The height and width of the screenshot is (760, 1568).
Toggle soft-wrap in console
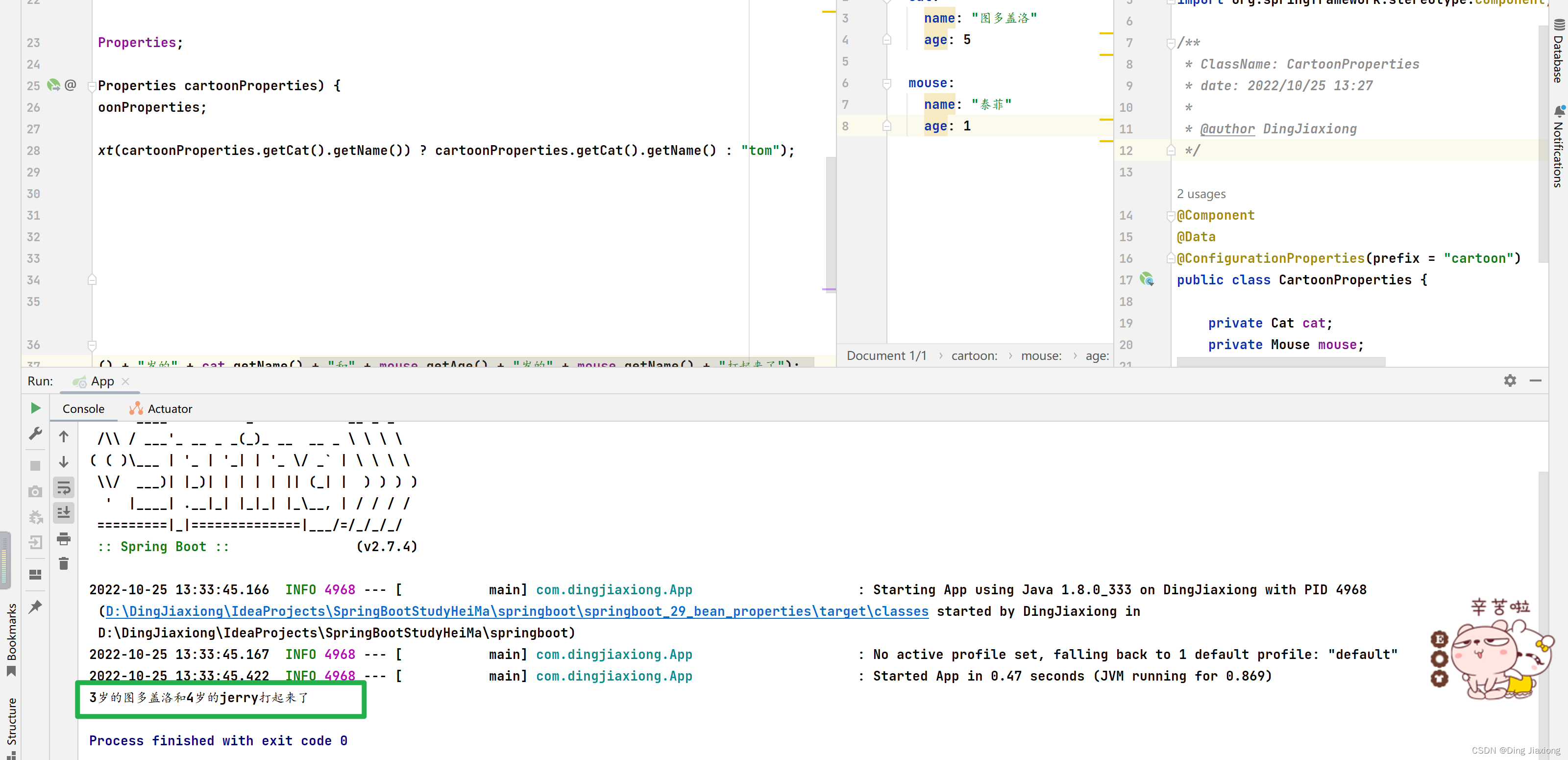[x=63, y=488]
